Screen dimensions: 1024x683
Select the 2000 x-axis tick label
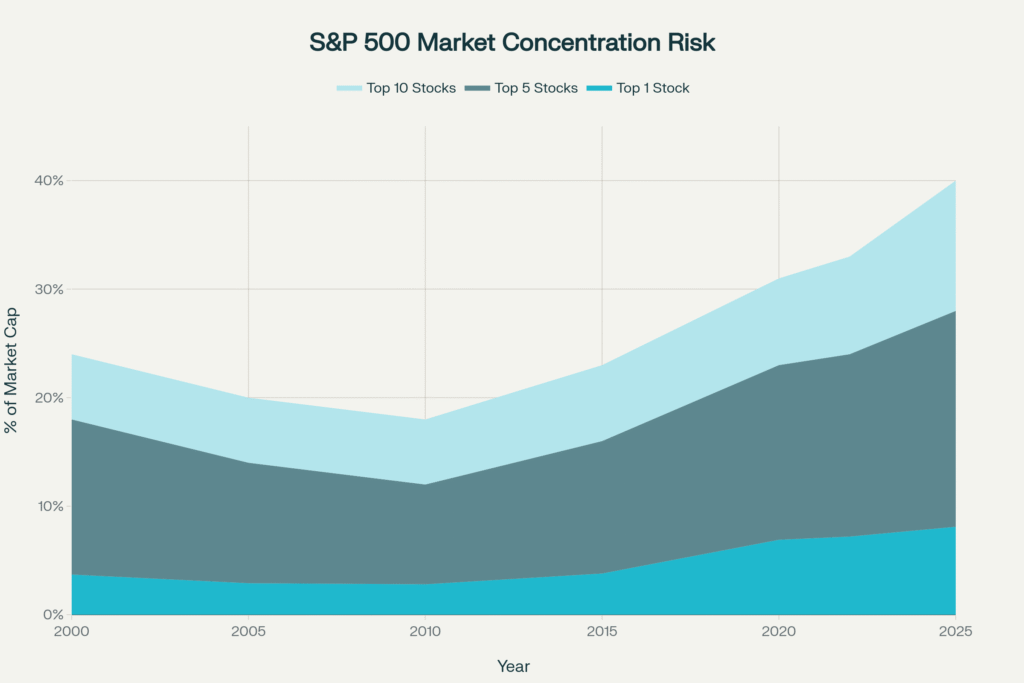(x=71, y=632)
